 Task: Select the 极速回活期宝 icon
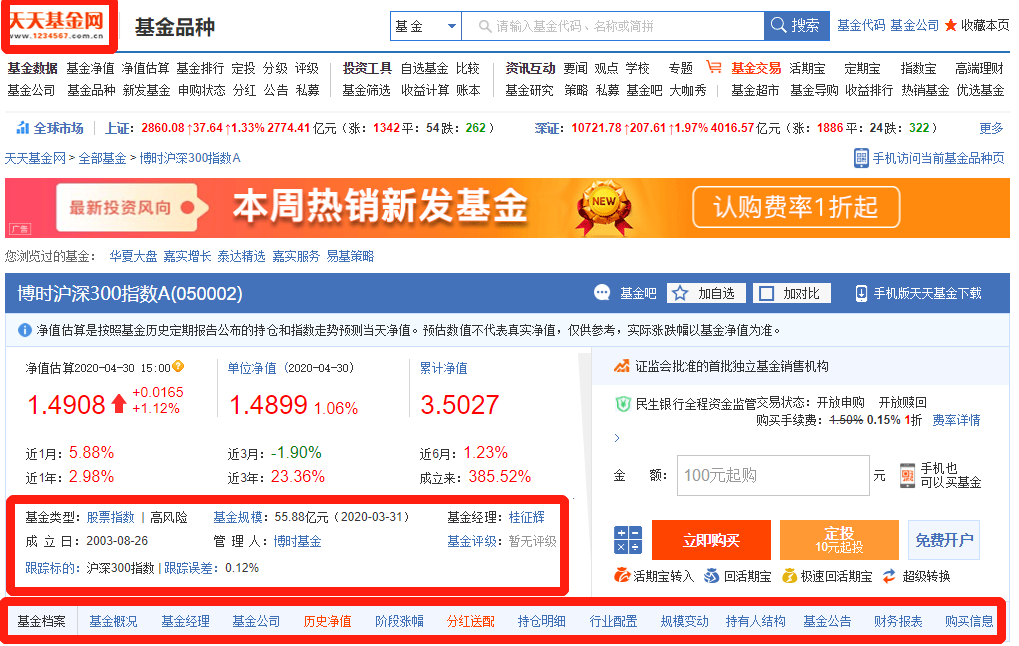(789, 574)
